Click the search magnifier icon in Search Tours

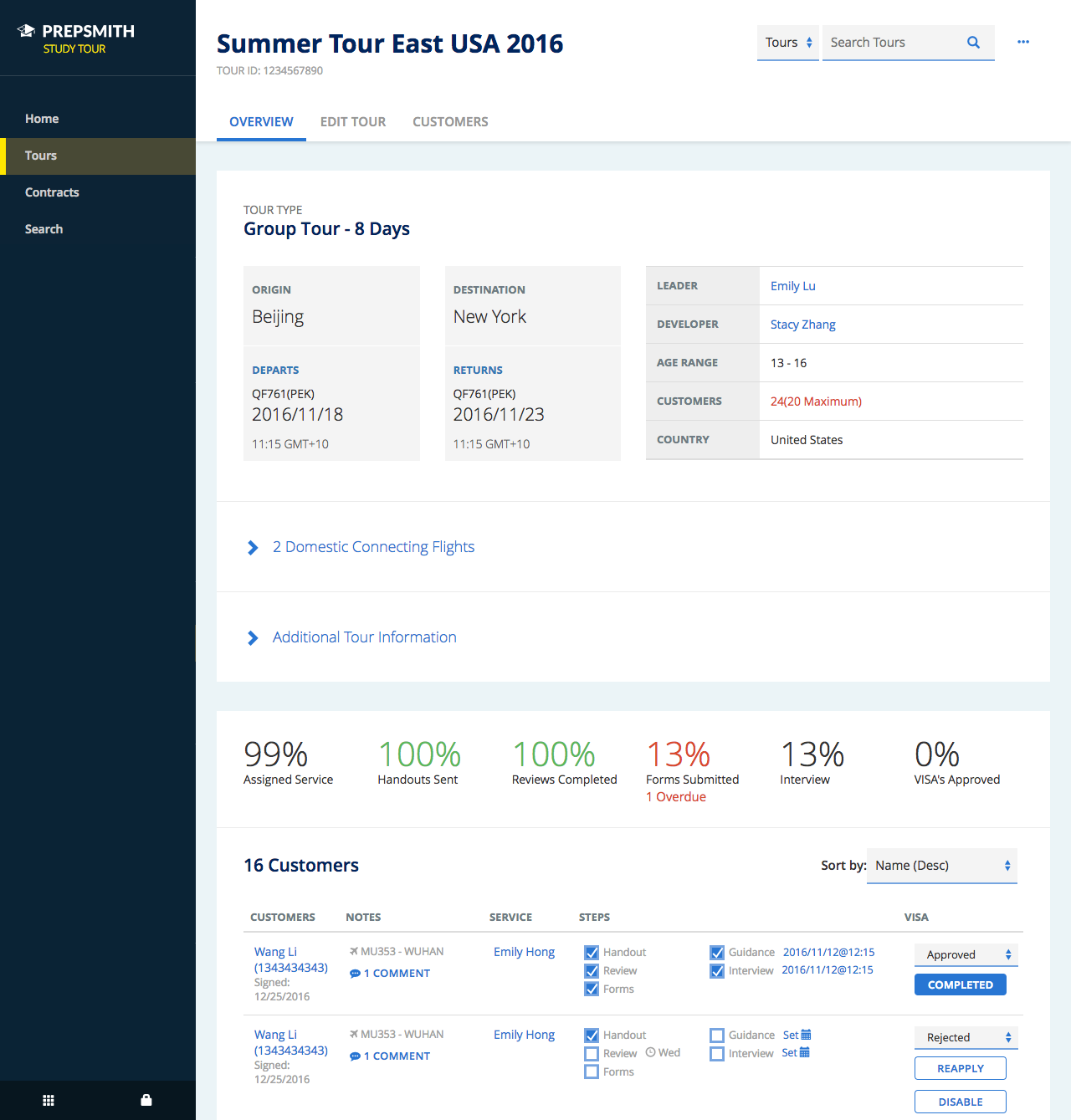point(973,43)
